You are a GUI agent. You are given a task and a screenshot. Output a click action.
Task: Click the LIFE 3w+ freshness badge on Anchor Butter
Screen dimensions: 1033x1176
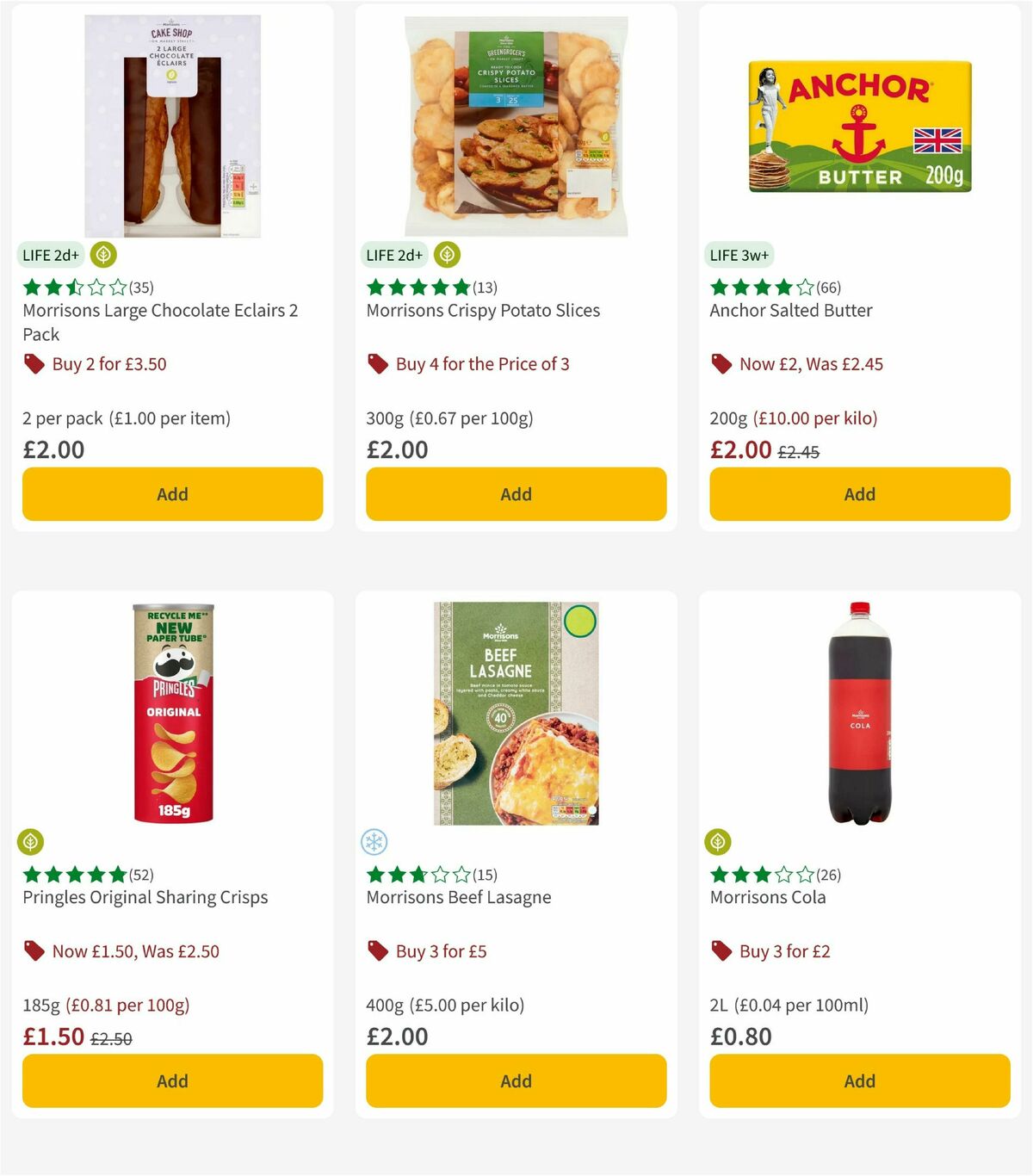click(x=740, y=255)
